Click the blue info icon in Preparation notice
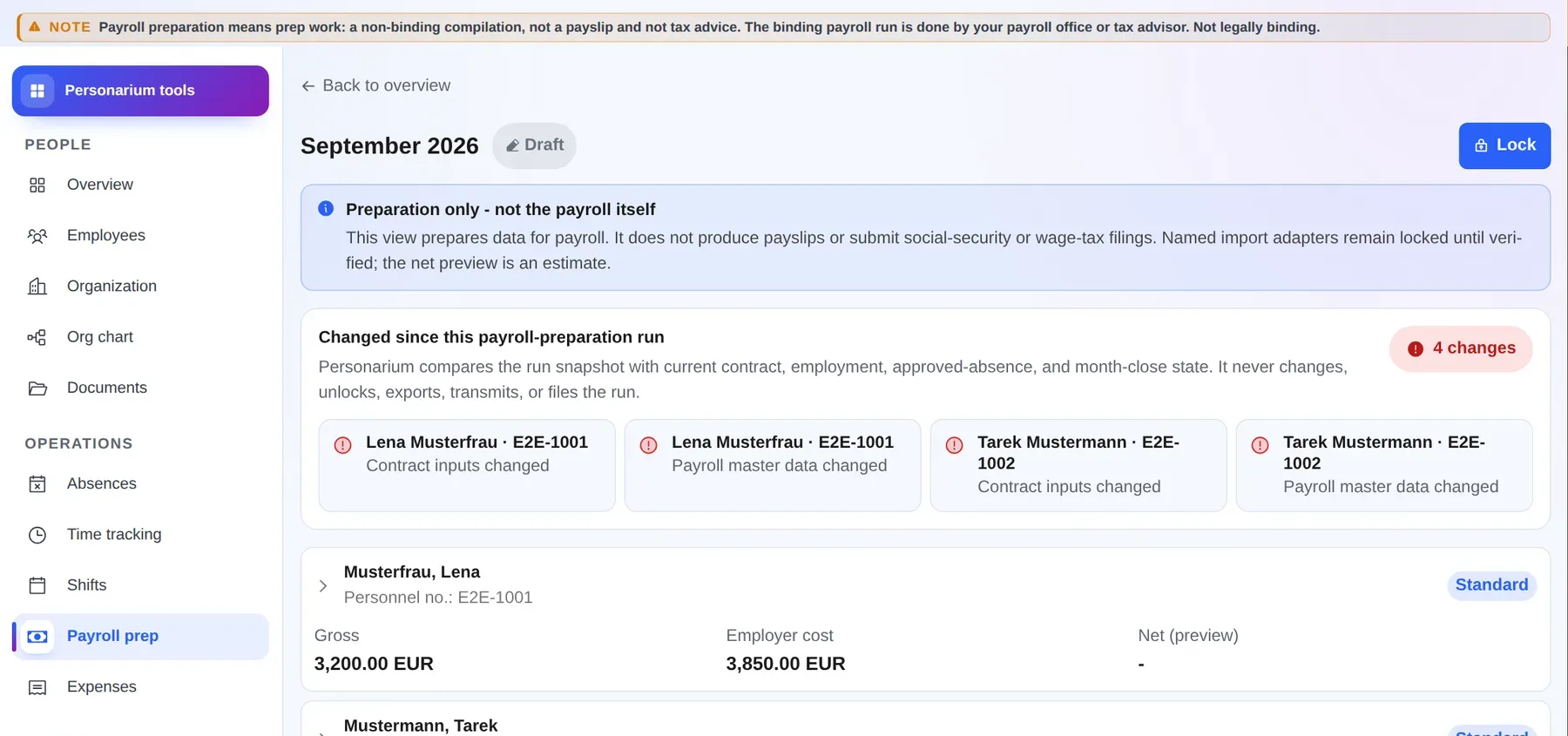 tap(326, 208)
